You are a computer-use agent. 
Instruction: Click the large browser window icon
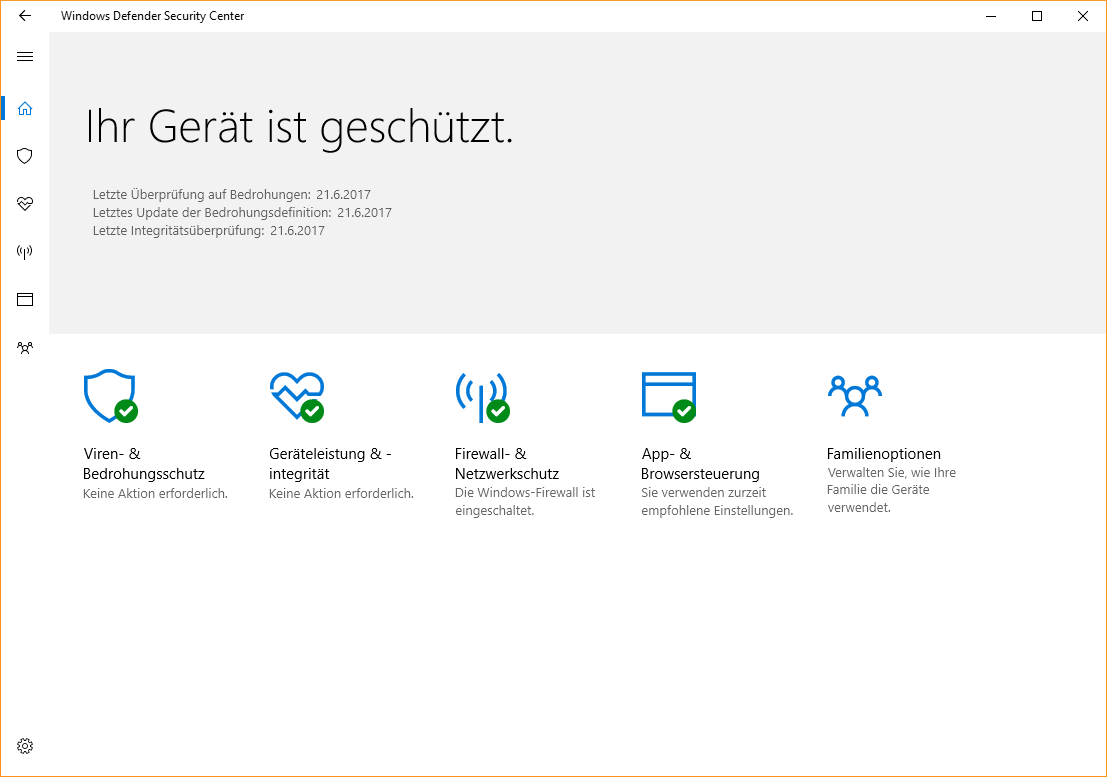(669, 397)
